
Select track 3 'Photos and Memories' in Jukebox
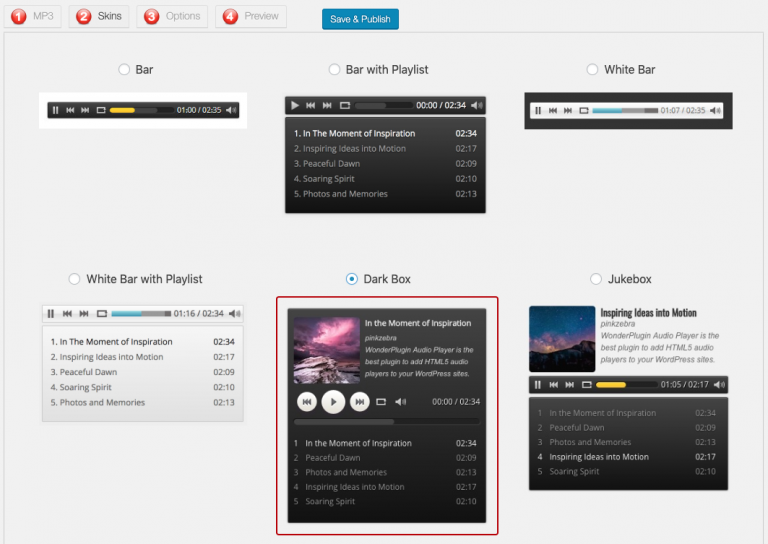(x=627, y=442)
